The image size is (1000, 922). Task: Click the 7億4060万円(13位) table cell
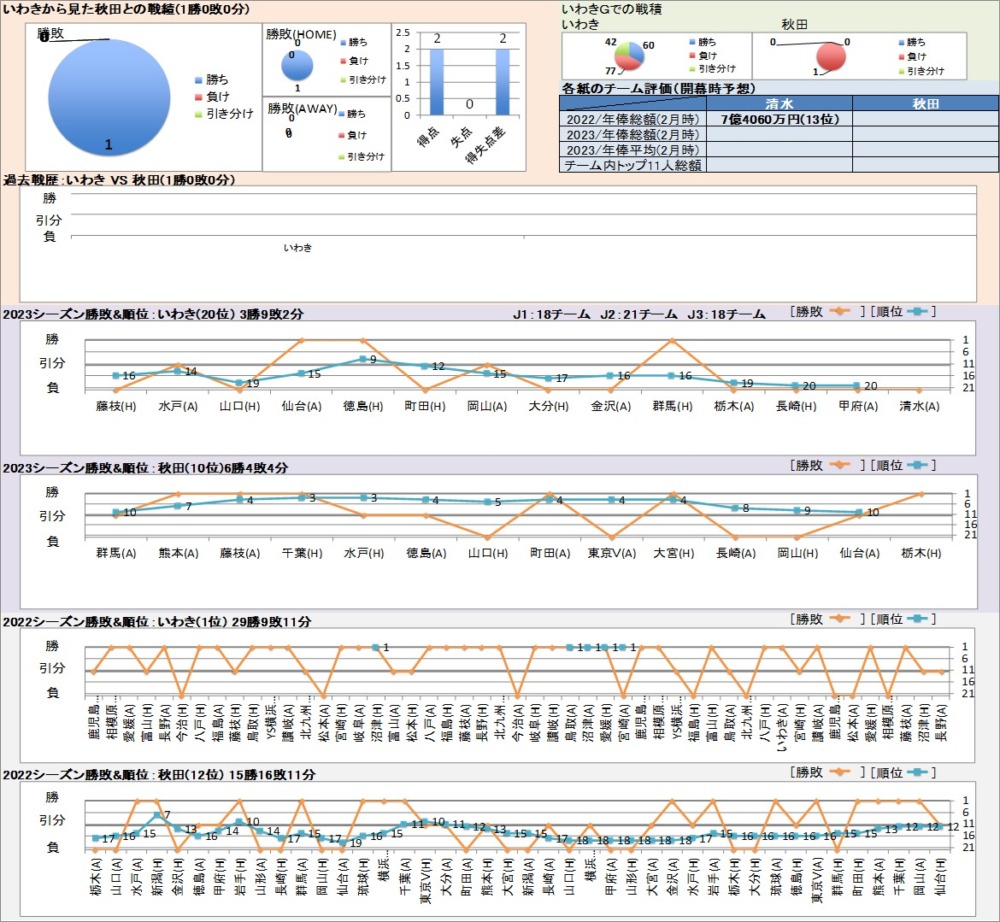click(x=779, y=119)
